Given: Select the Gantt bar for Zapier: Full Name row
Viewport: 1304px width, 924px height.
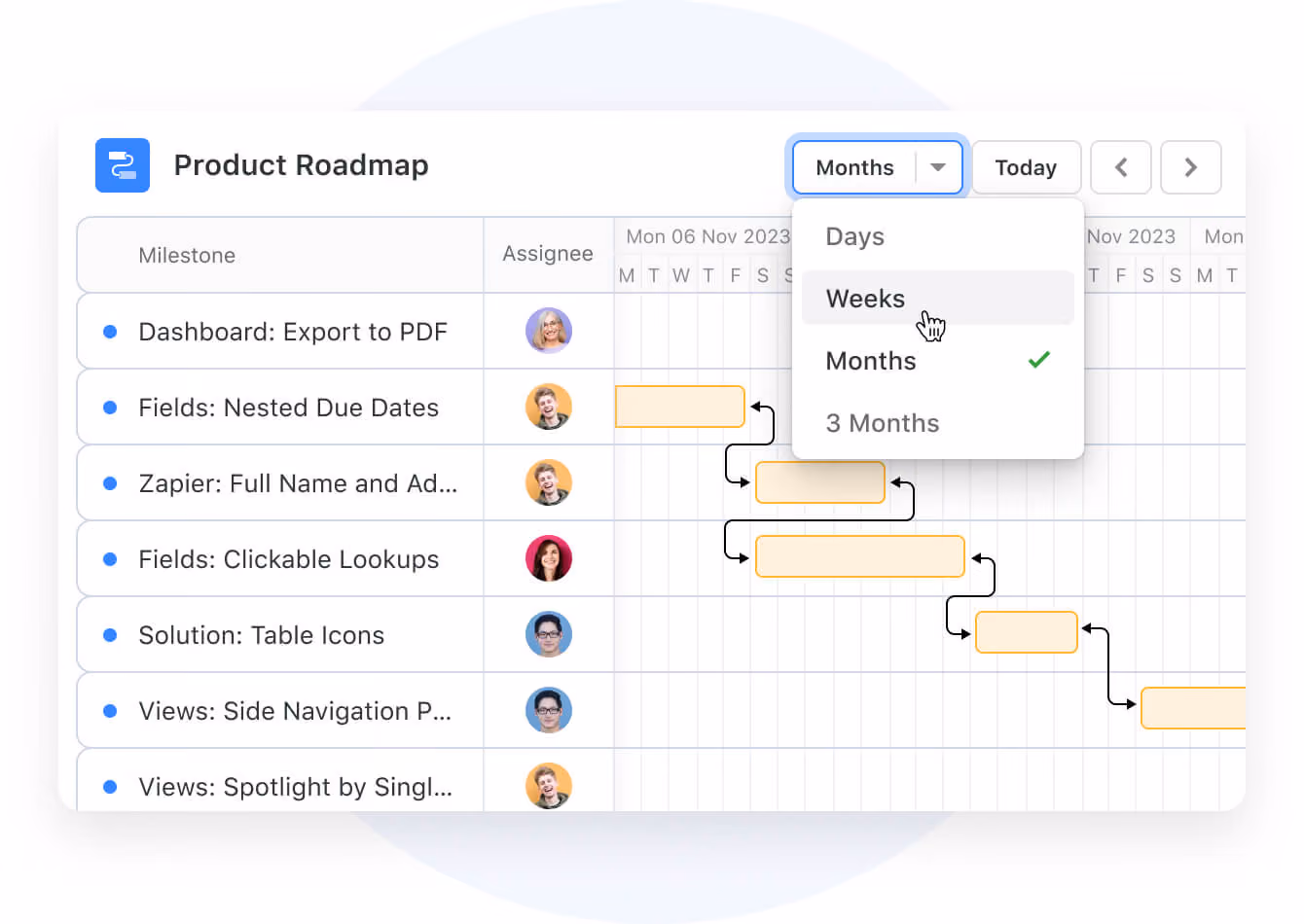Looking at the screenshot, I should 820,482.
